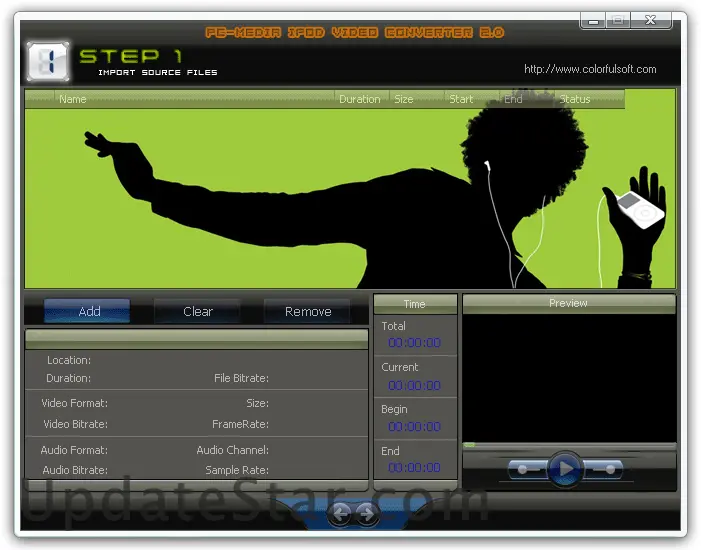Click the right control beside the Play button
This screenshot has height=550, width=701.
[x=604, y=469]
